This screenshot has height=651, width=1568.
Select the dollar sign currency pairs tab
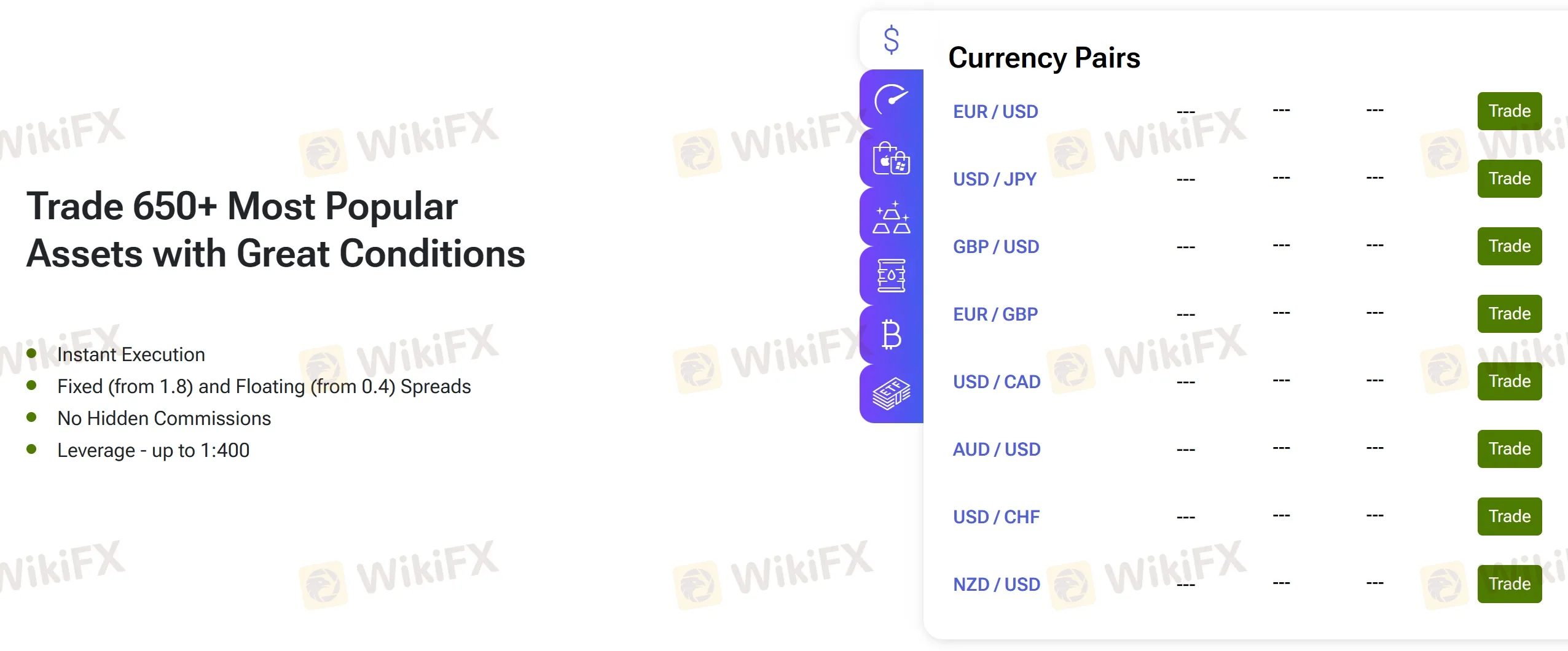[x=891, y=41]
